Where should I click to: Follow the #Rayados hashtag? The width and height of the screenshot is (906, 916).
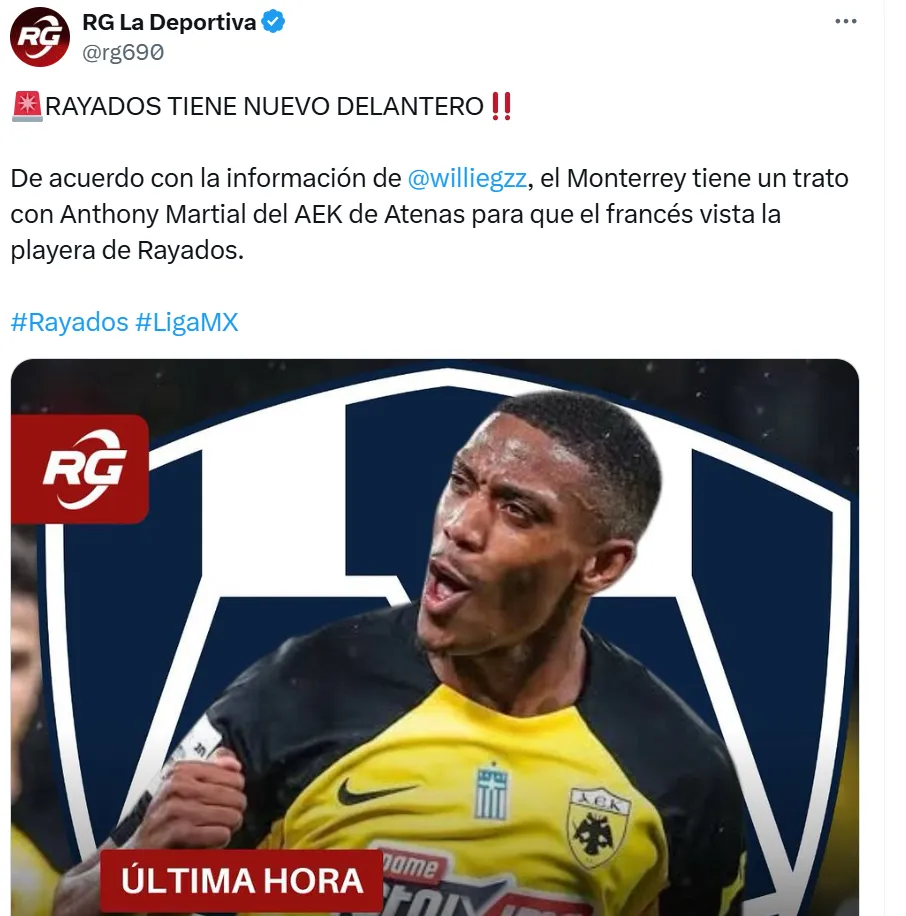tap(70, 322)
